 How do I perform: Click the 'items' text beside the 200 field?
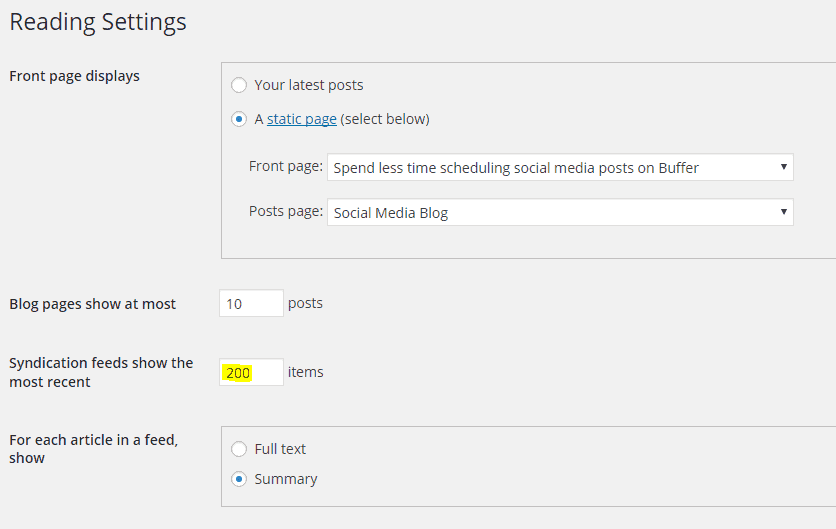point(305,372)
